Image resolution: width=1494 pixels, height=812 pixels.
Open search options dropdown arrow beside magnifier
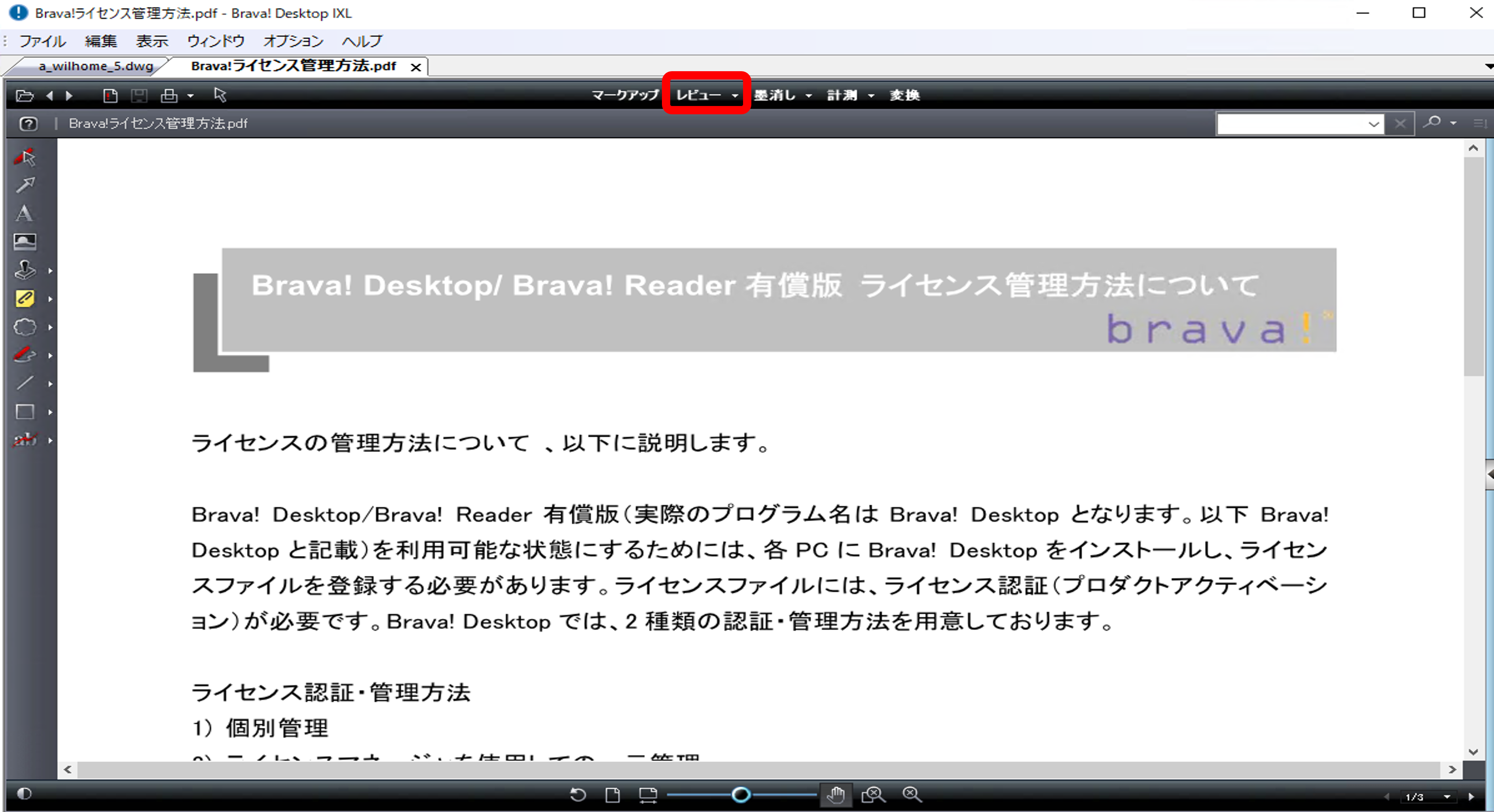(x=1453, y=123)
